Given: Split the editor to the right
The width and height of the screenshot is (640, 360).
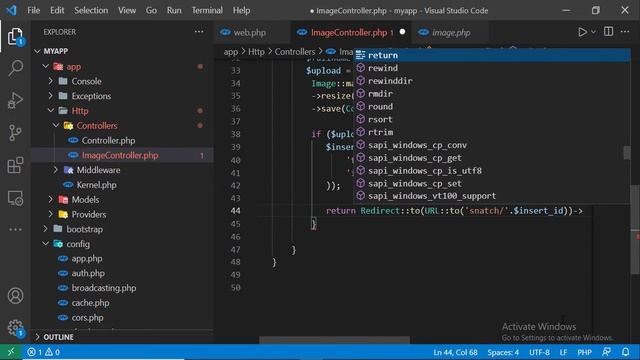Looking at the screenshot, I should [608, 32].
